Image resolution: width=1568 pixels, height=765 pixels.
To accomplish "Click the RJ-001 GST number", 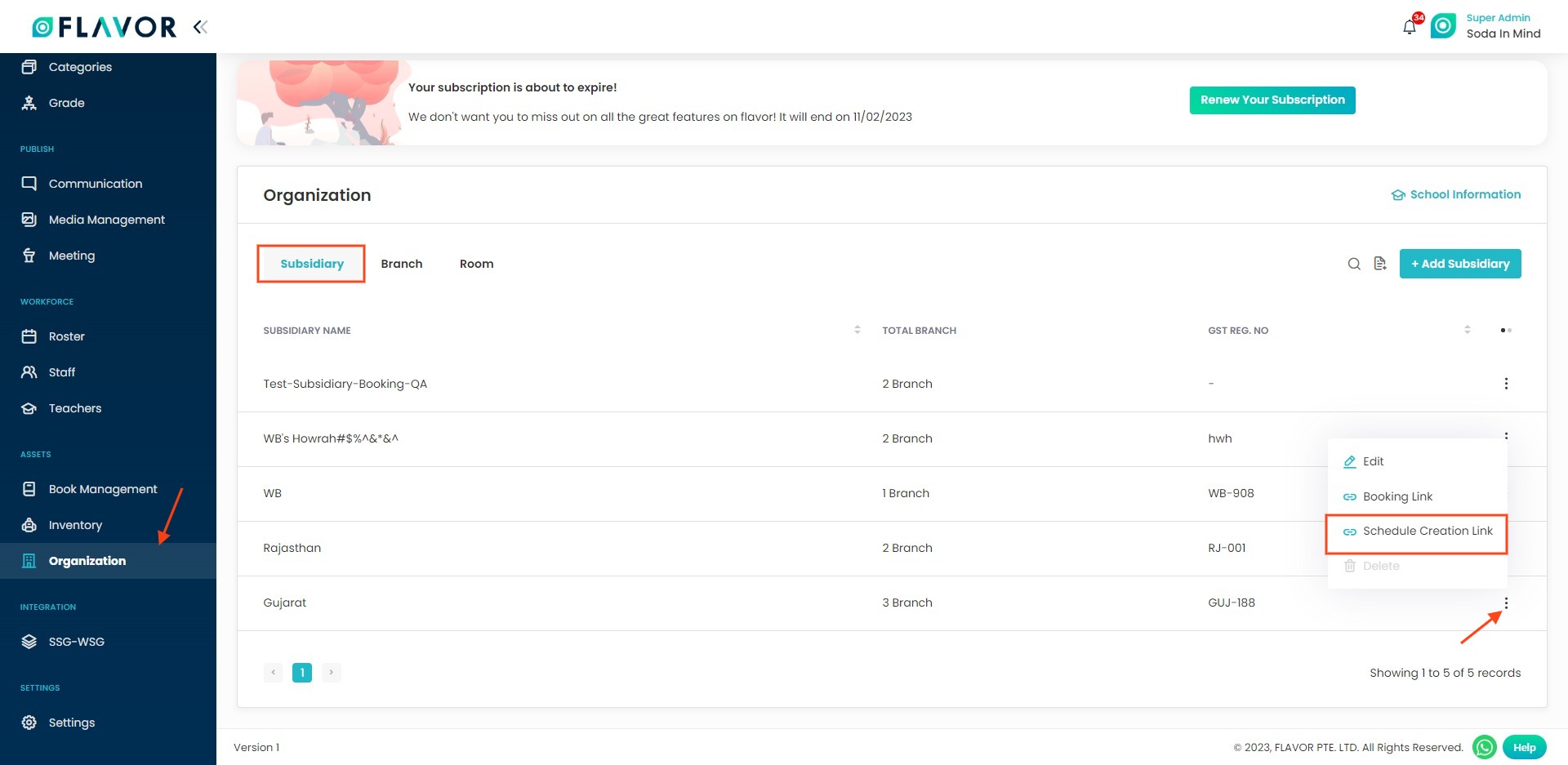I will pos(1227,548).
